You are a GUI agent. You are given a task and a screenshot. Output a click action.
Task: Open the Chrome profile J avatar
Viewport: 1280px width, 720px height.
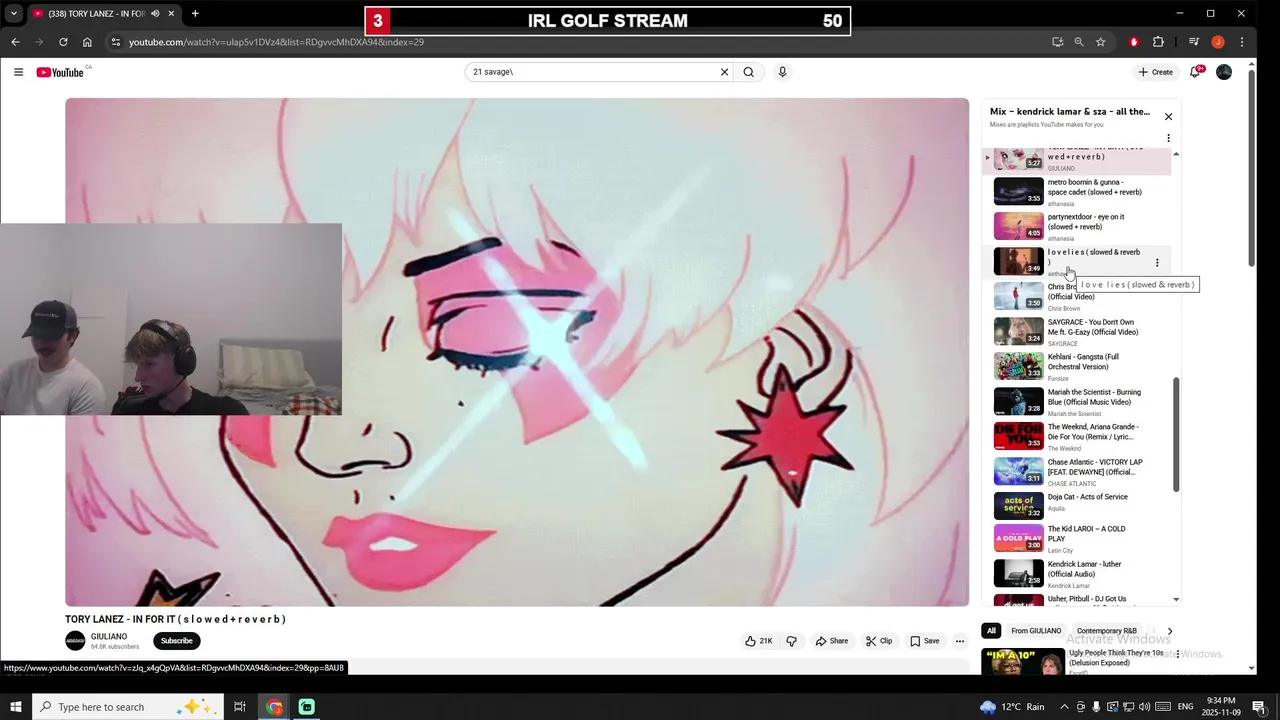point(1218,42)
